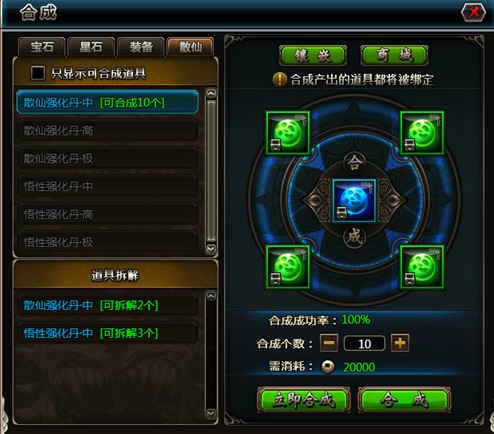
Task: Click the bottom-left green pill material slot
Action: [288, 267]
